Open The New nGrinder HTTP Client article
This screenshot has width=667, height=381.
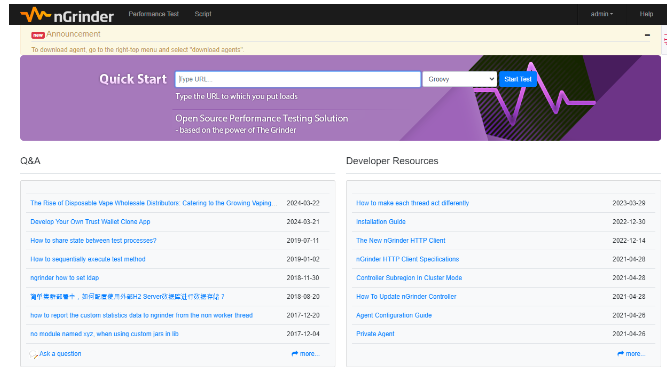(x=401, y=241)
